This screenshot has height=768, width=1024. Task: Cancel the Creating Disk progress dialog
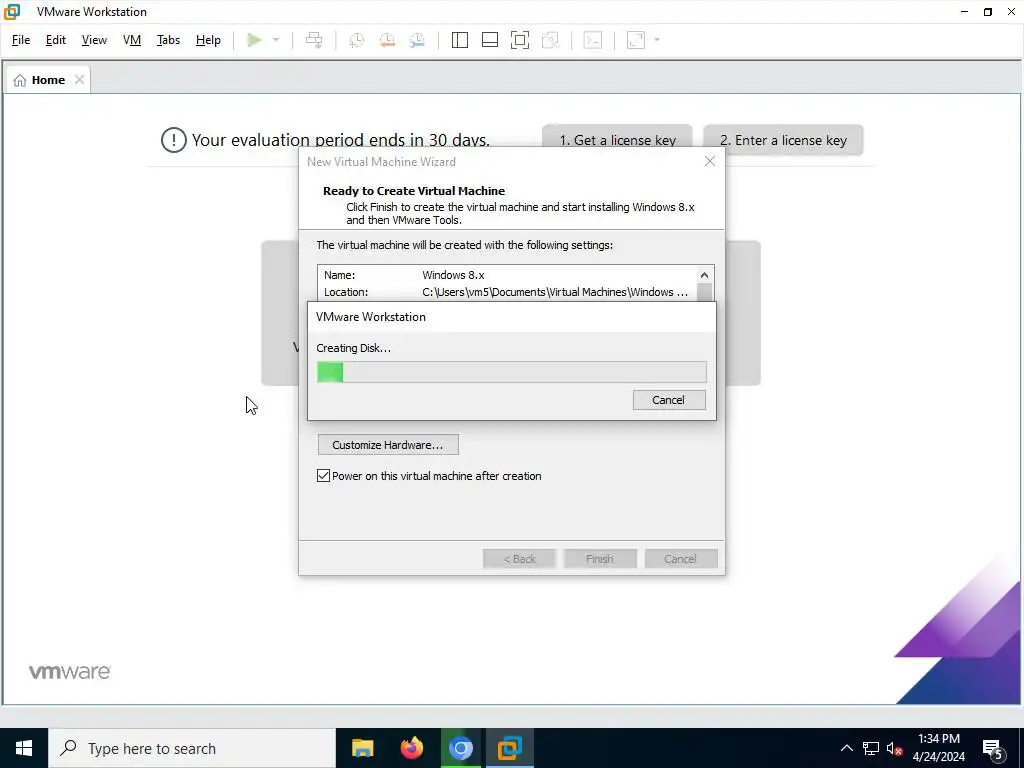(x=669, y=400)
